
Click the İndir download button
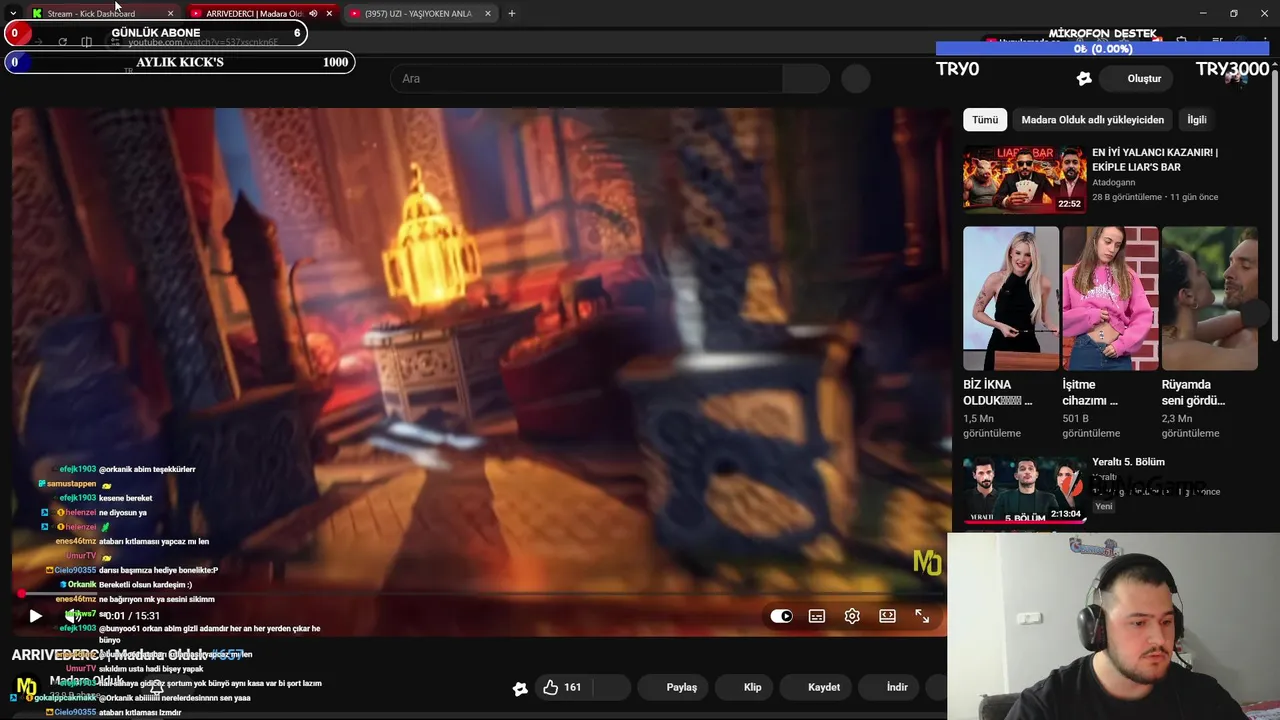coord(897,687)
